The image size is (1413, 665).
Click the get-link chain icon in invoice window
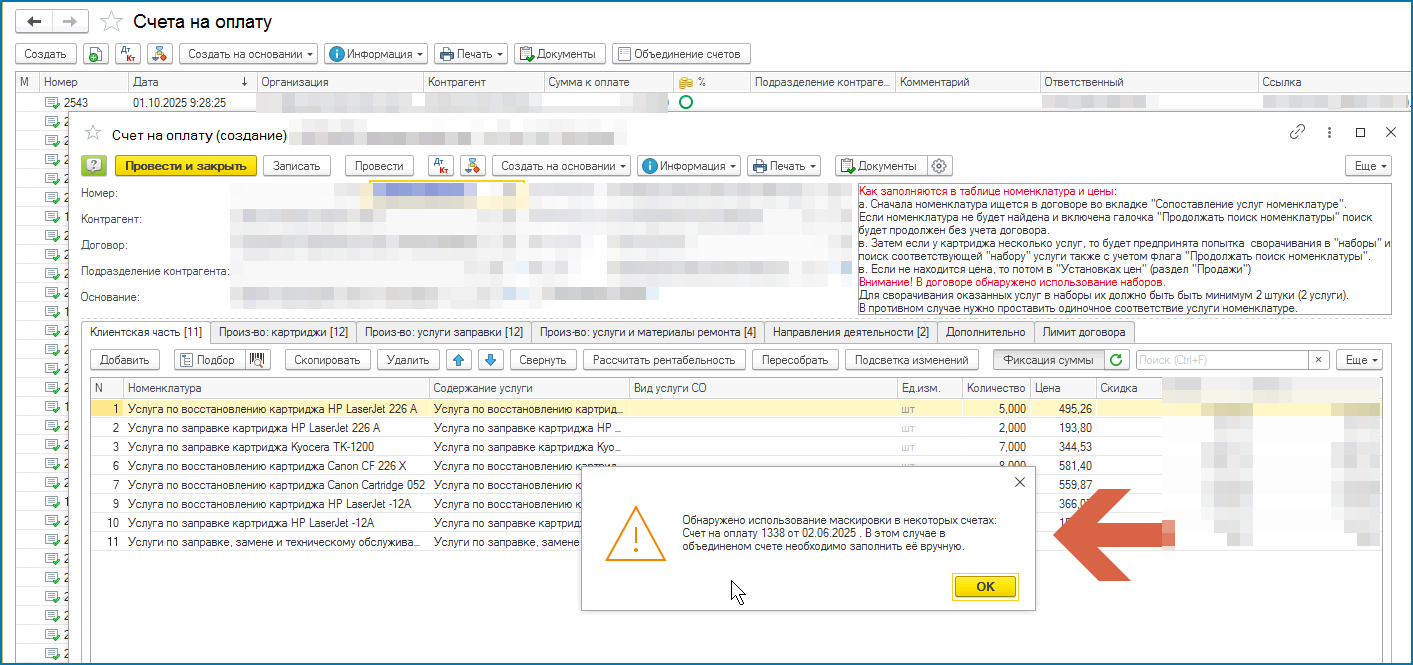point(1297,132)
